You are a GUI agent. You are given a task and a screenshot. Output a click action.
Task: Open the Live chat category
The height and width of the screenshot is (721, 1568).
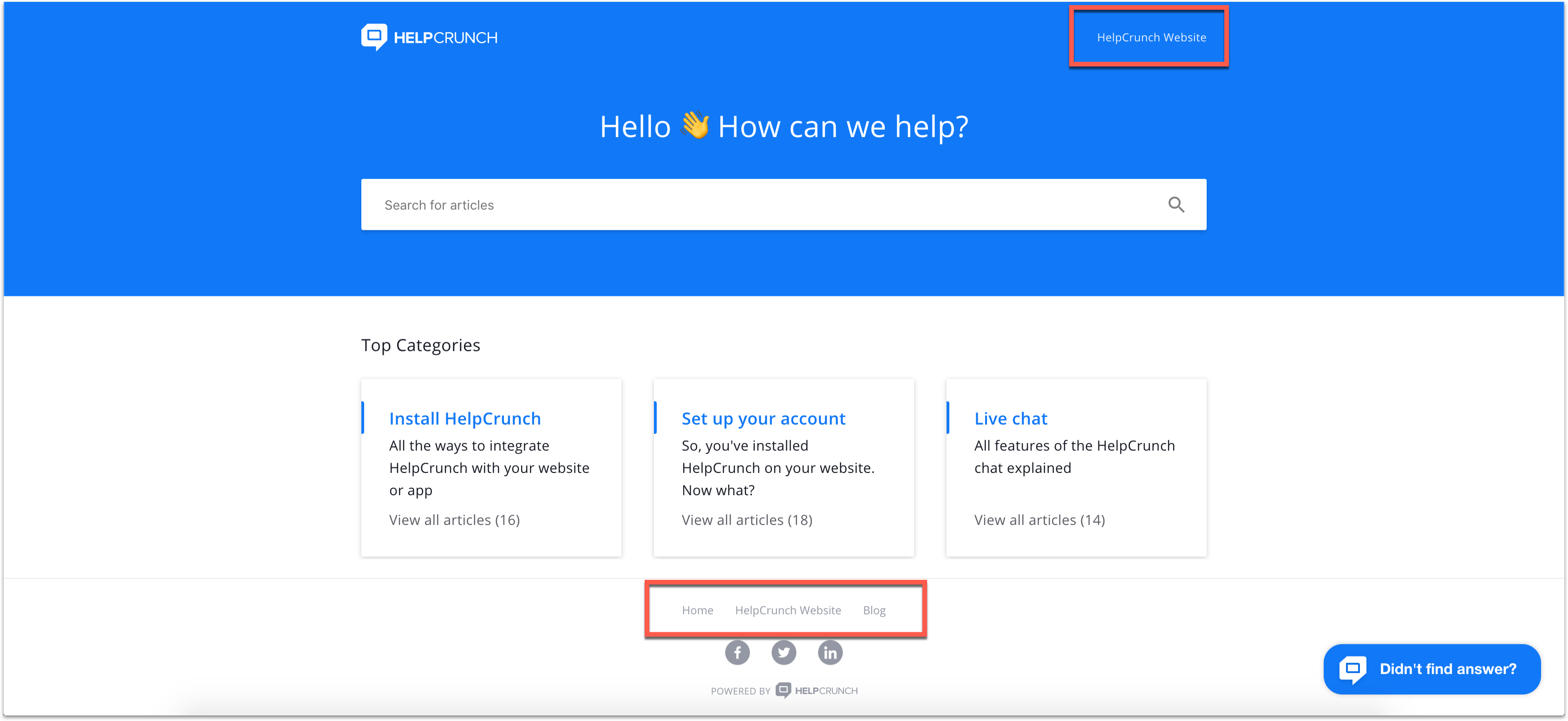1011,419
